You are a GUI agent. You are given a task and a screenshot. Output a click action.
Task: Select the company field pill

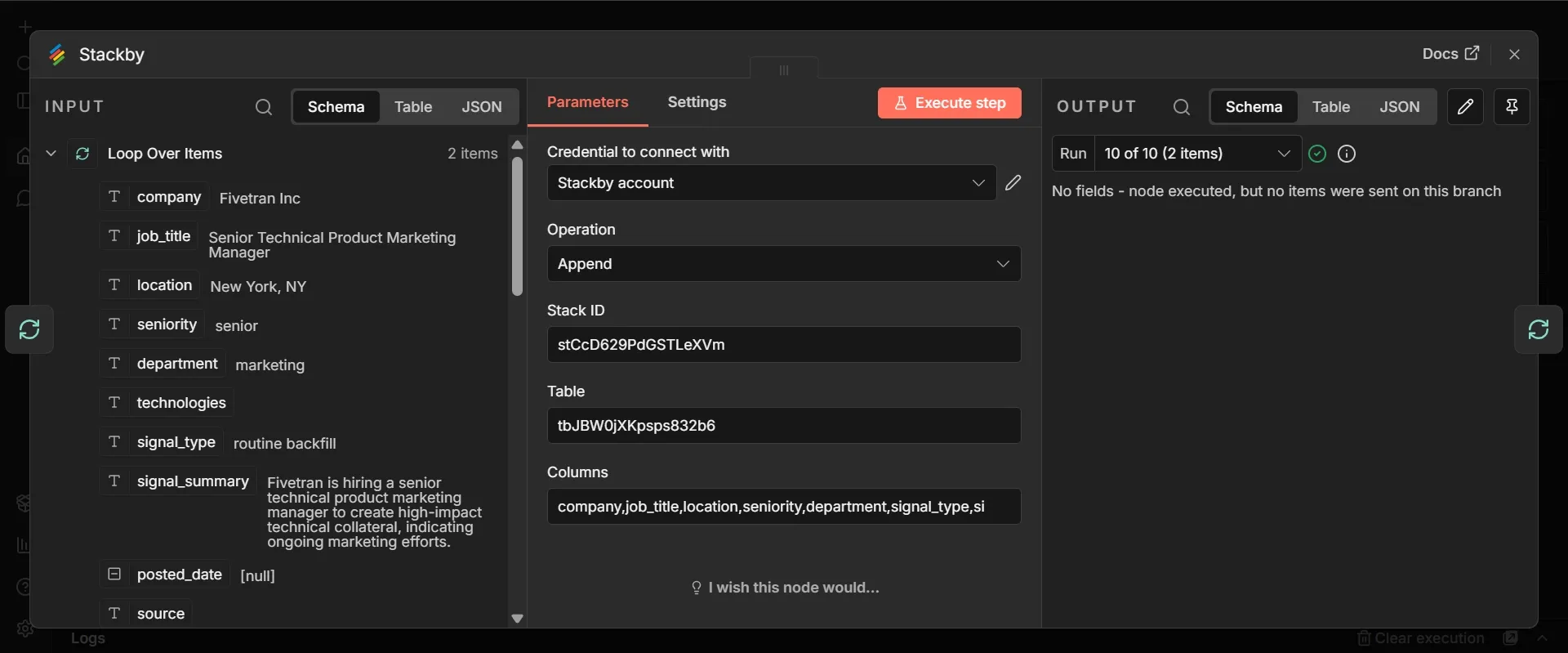154,197
